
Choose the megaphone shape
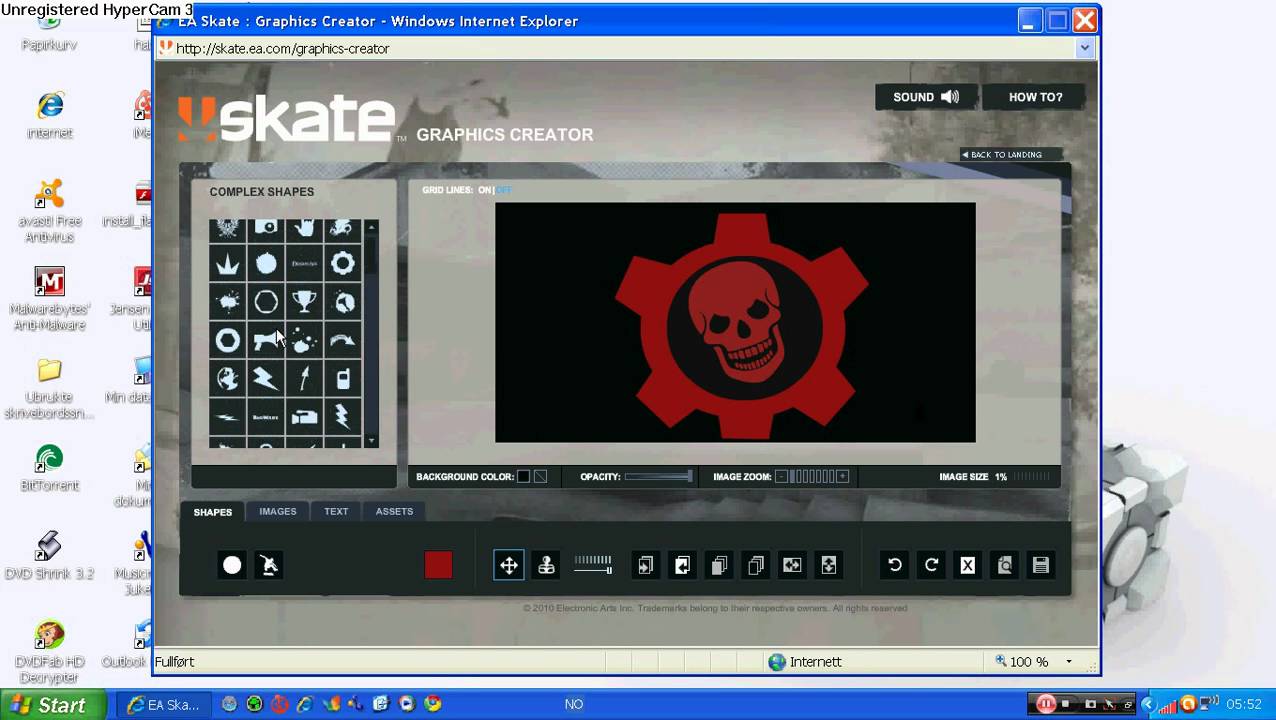pos(266,341)
